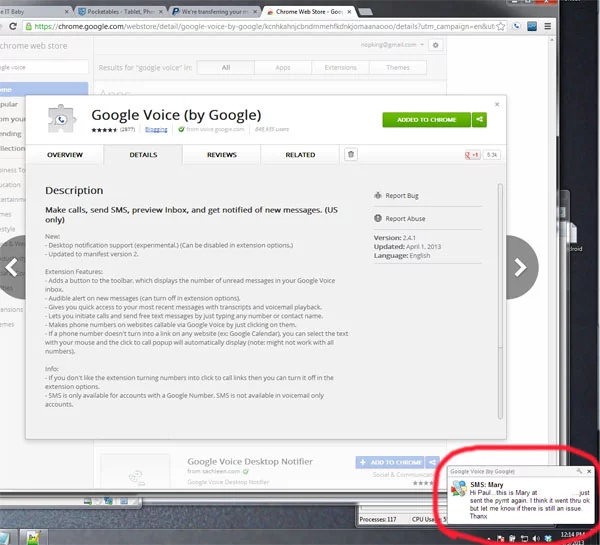600x545 pixels.
Task: Click the network tray icon
Action: [x=524, y=538]
